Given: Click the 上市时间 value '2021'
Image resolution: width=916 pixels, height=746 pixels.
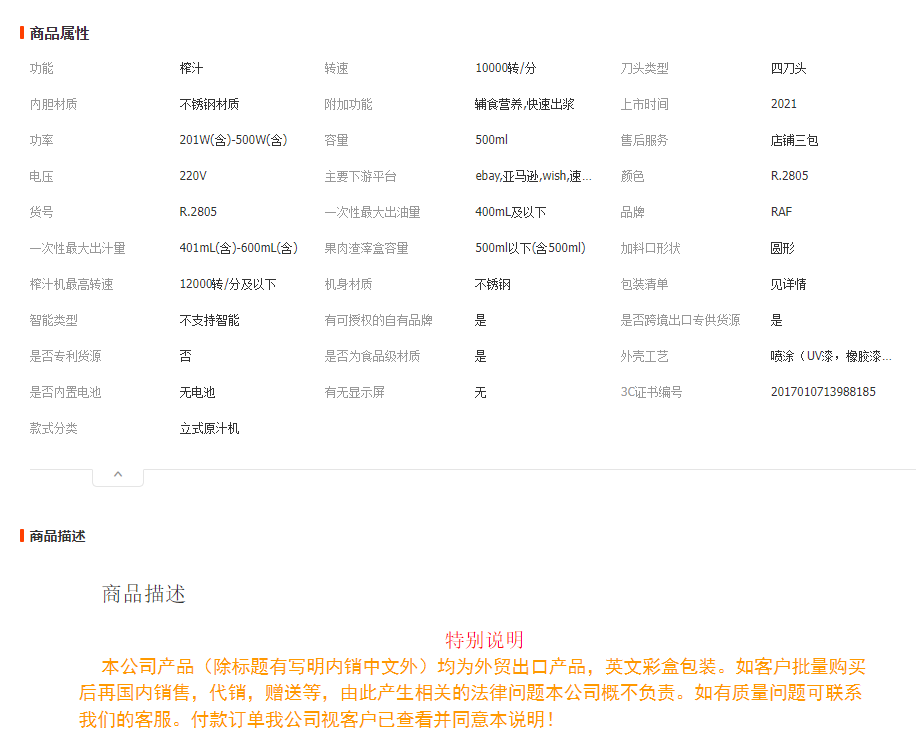Looking at the screenshot, I should (x=783, y=105).
